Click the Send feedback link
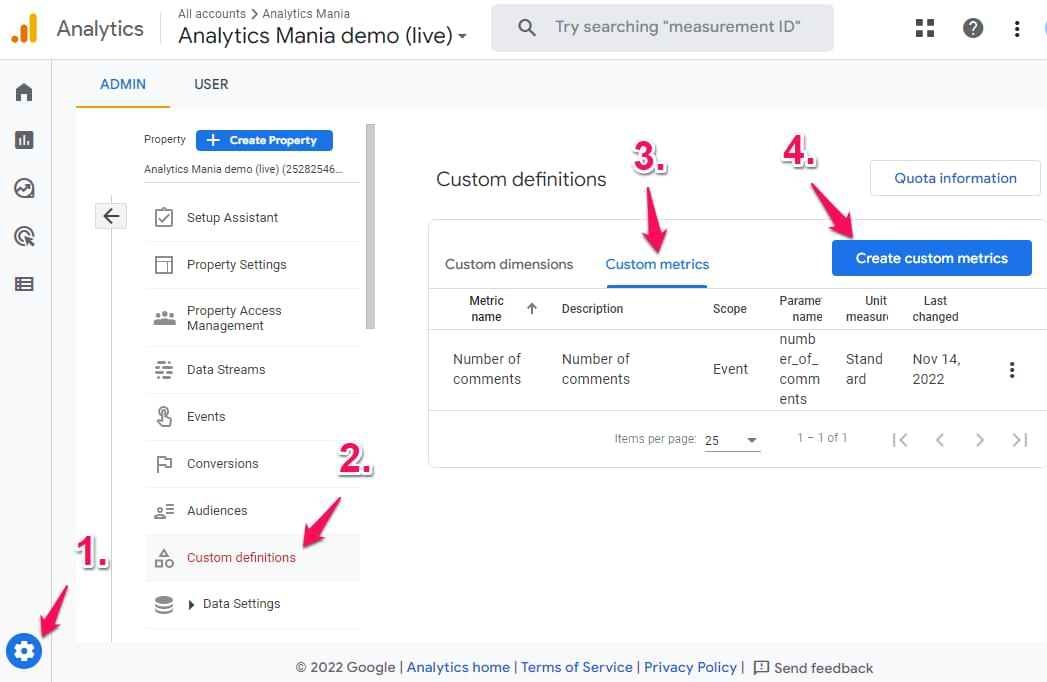 click(x=823, y=668)
